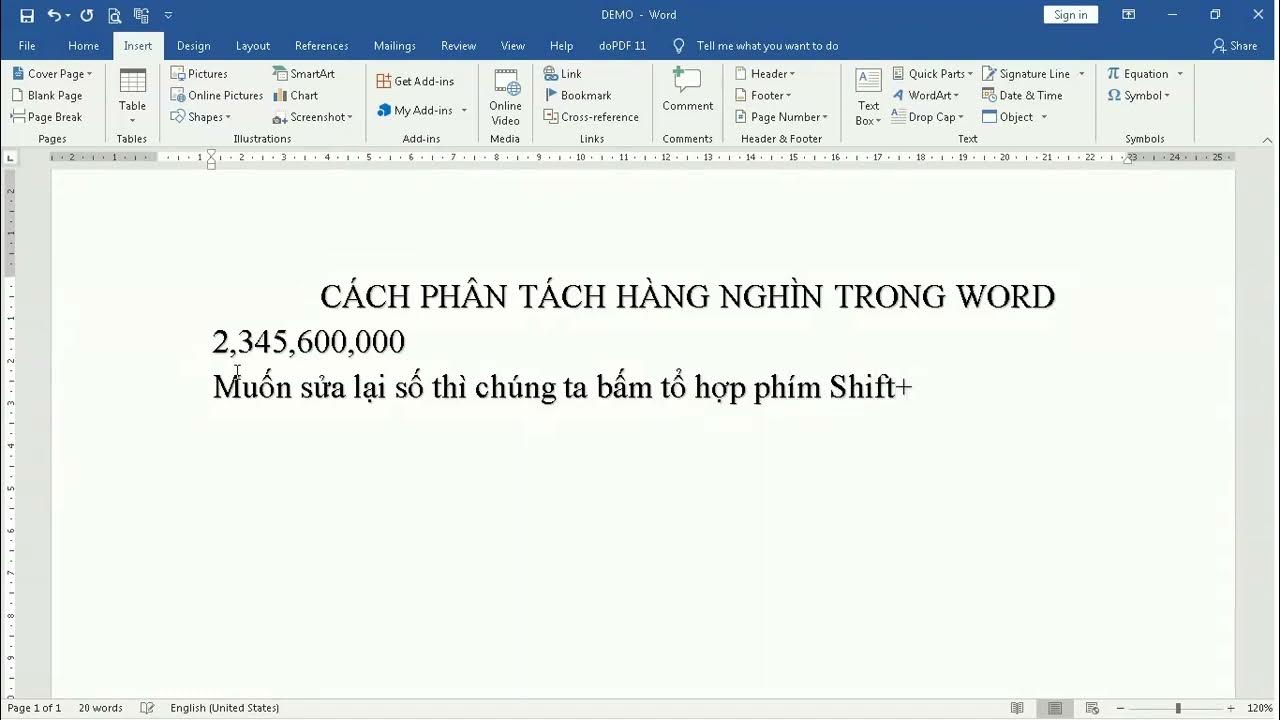Click the 20 words count

tap(101, 708)
